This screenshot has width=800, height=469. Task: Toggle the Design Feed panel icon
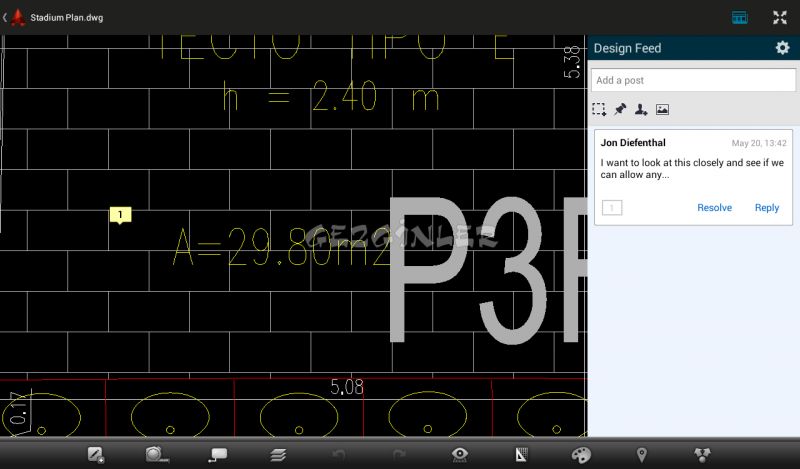pos(740,17)
